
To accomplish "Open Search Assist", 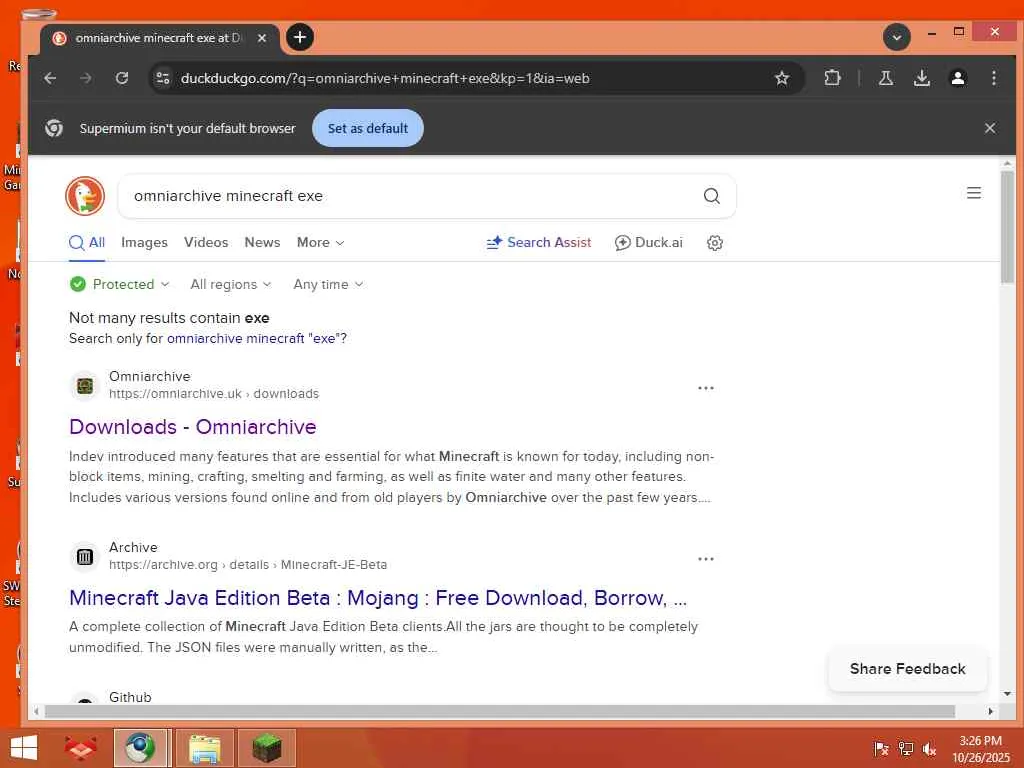I will tap(539, 242).
